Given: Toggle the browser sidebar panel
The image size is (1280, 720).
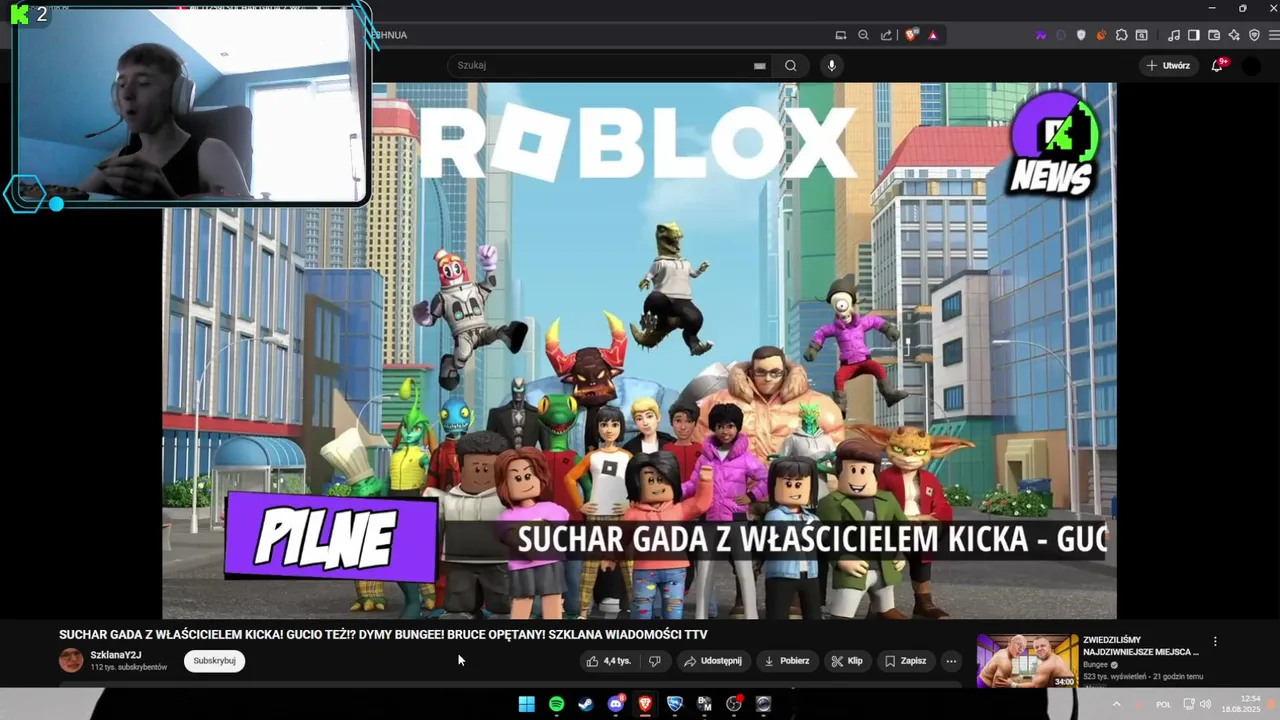Looking at the screenshot, I should [x=1194, y=35].
